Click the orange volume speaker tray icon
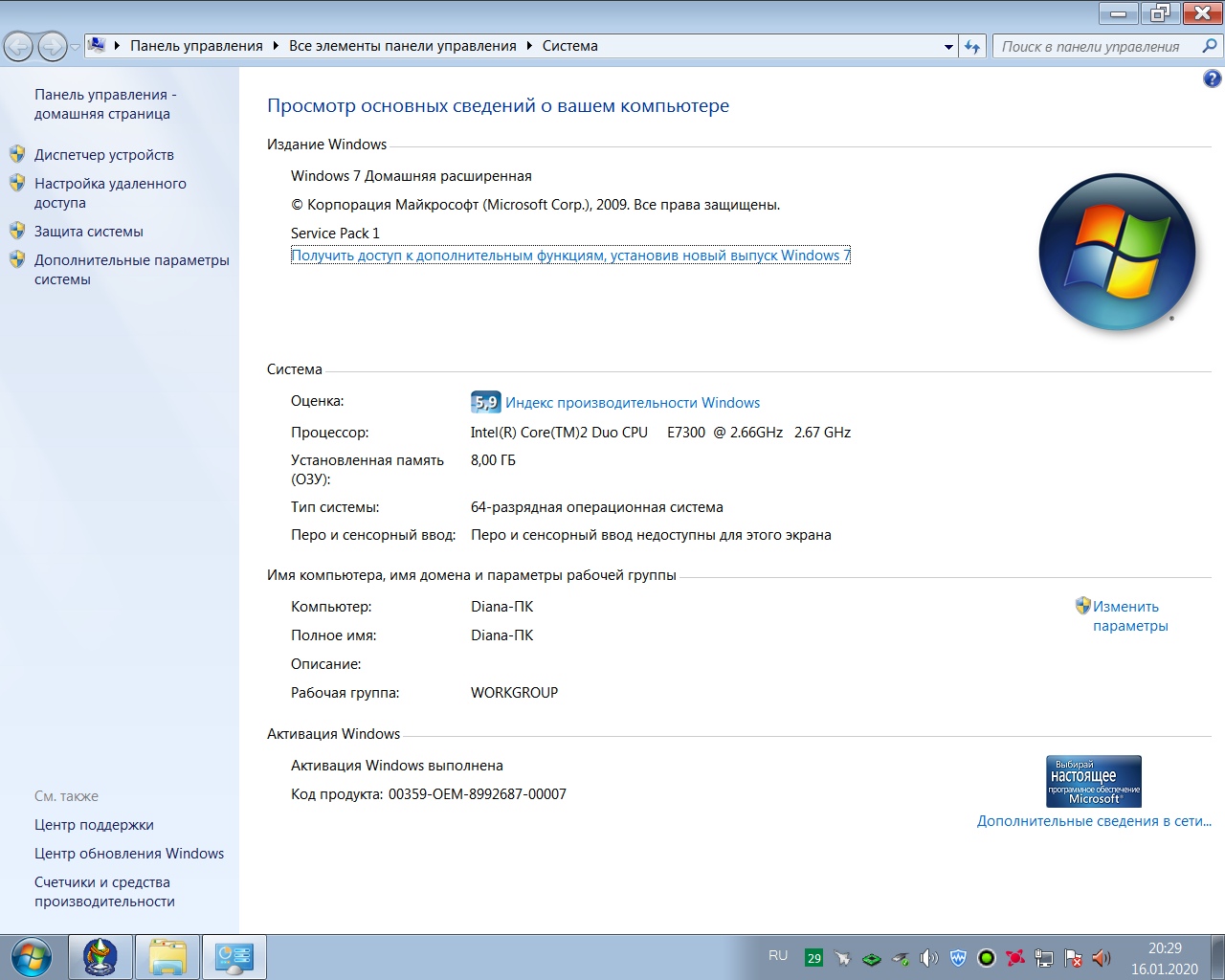This screenshot has height=980, width=1225. [x=1102, y=958]
